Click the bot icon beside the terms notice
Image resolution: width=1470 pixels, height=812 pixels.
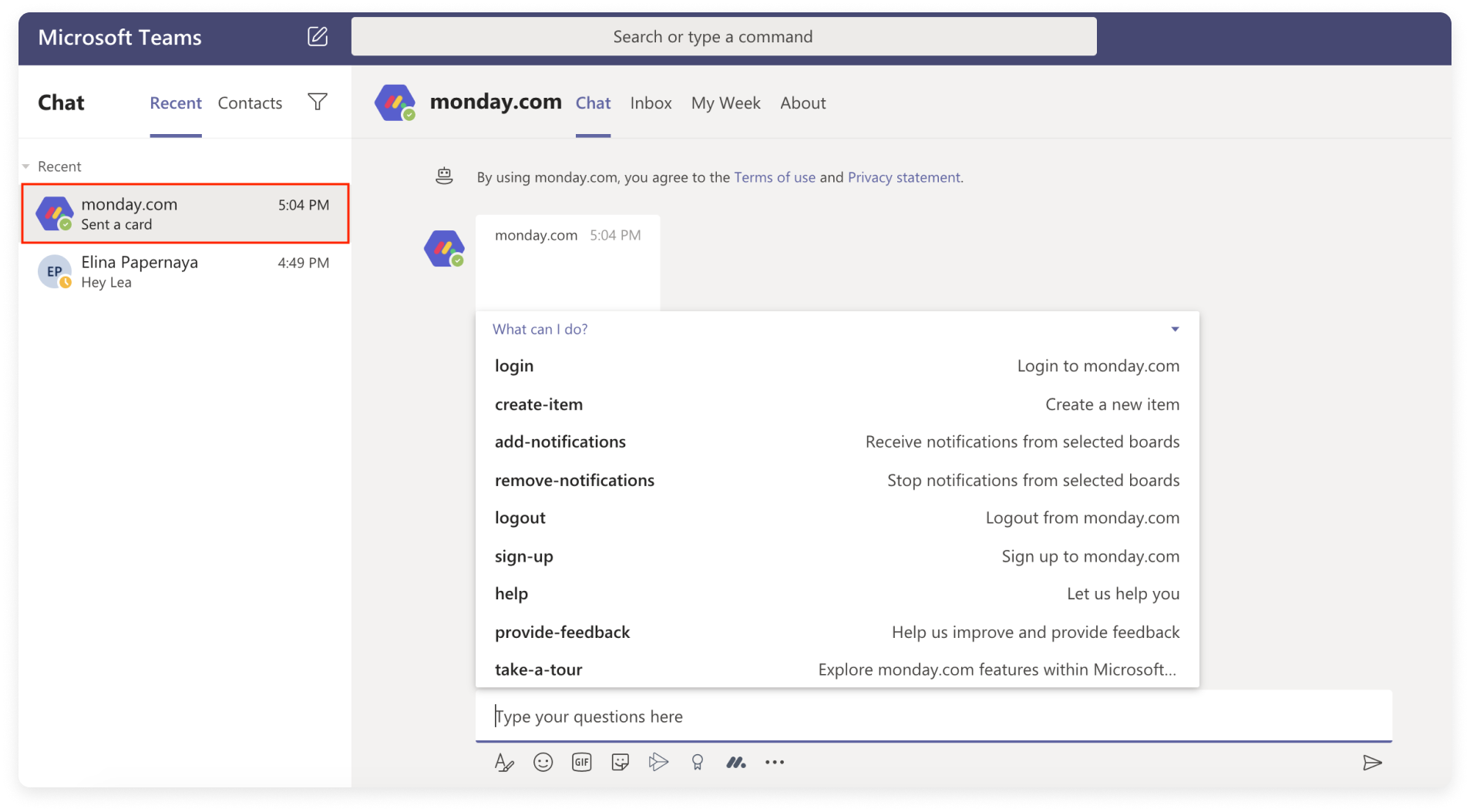444,176
